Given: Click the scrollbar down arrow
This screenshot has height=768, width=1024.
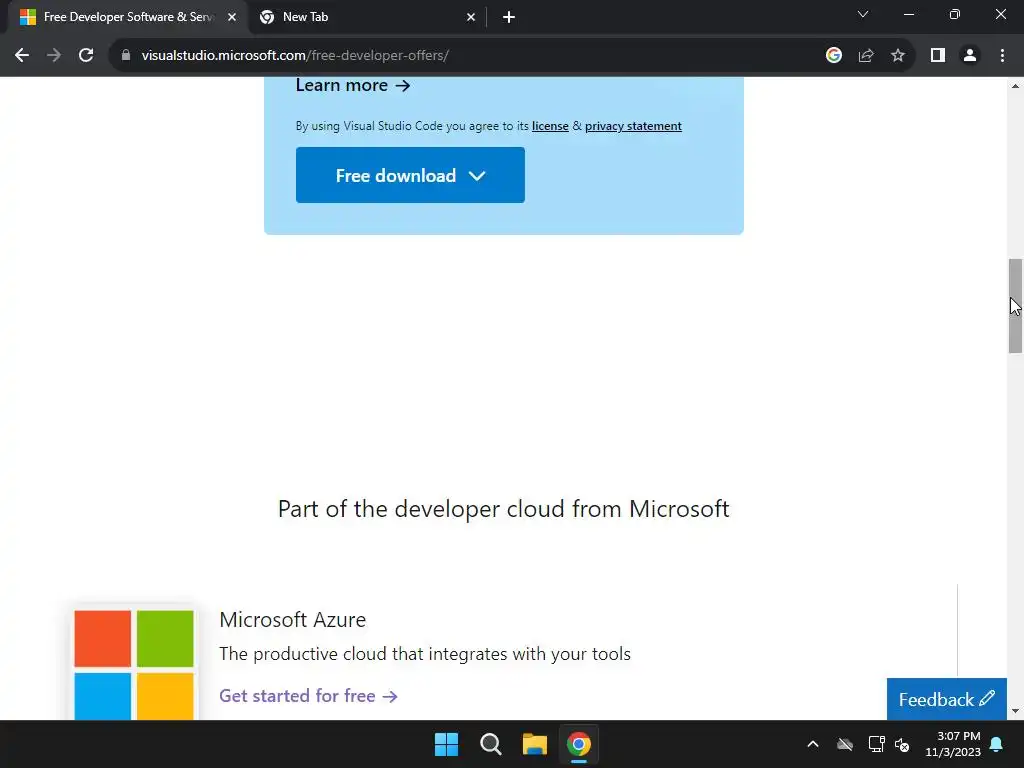Looking at the screenshot, I should point(1015,711).
